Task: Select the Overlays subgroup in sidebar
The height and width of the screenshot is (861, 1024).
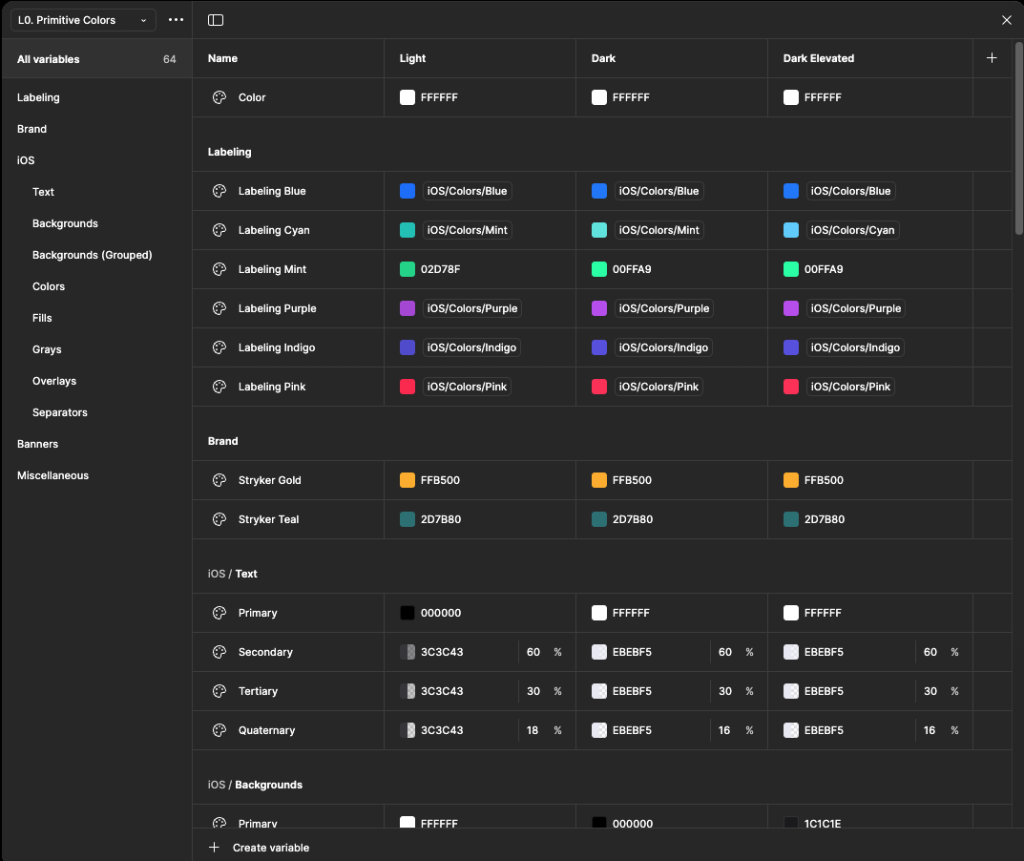Action: click(x=54, y=381)
